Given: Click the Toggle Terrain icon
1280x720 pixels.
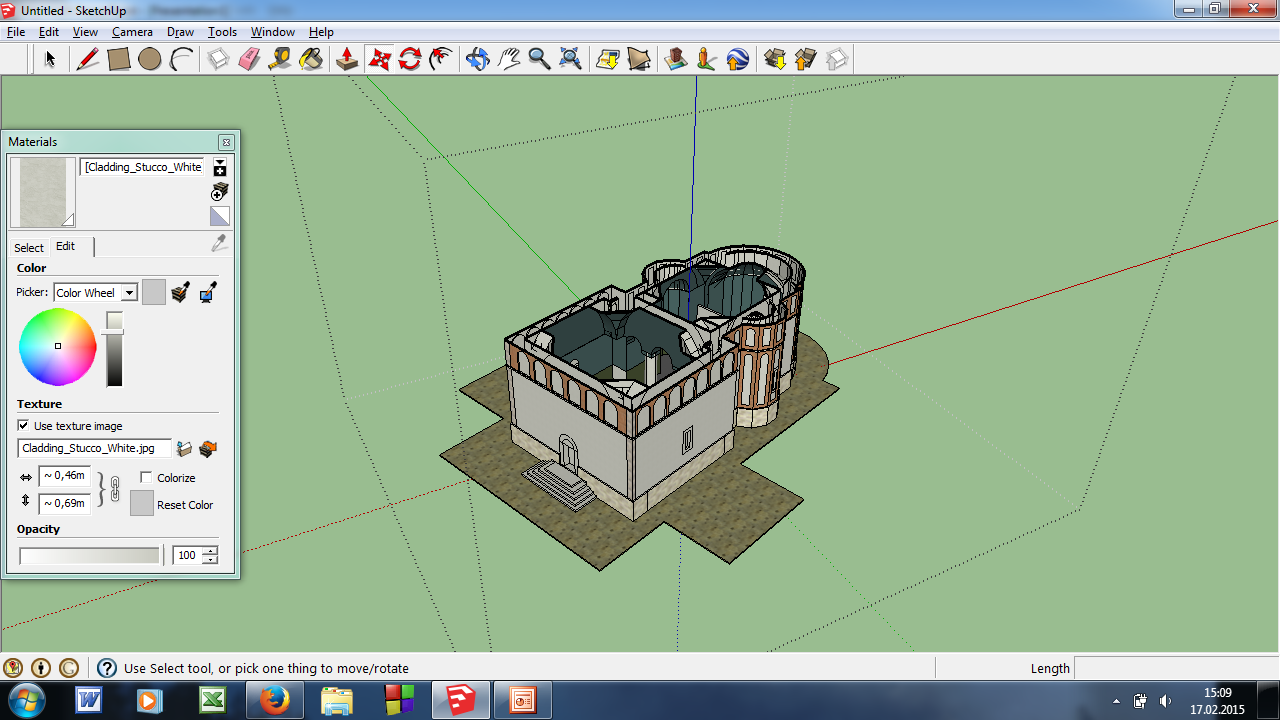Looking at the screenshot, I should pos(639,59).
